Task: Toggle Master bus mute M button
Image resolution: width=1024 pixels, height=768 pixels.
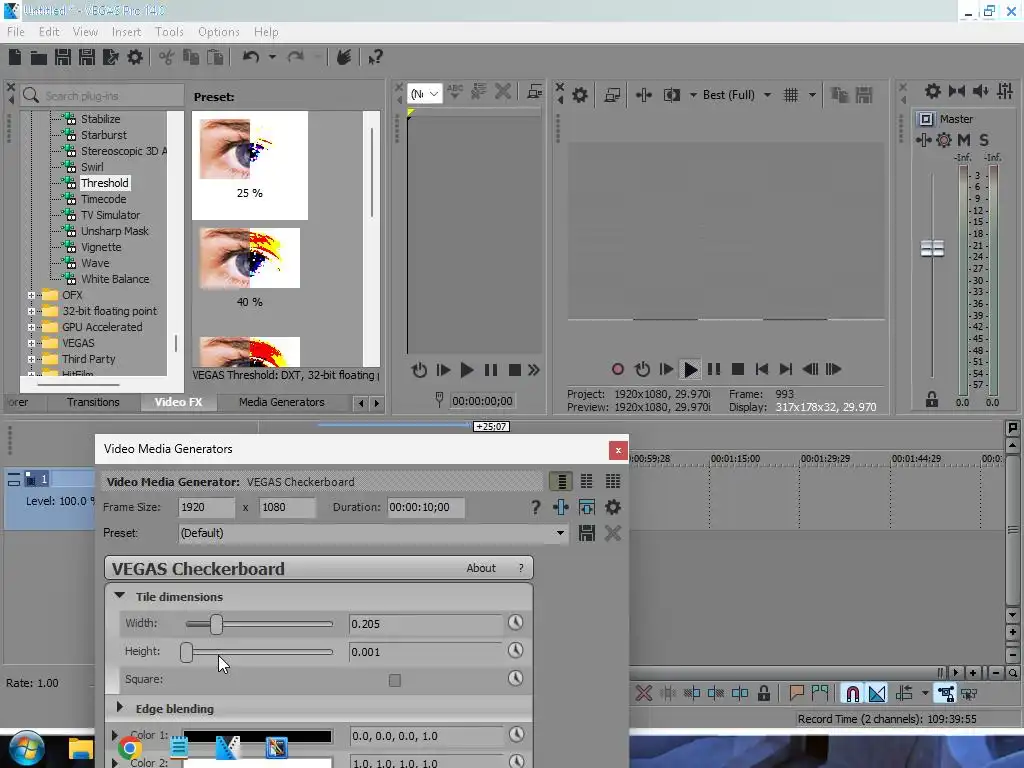Action: [x=964, y=140]
